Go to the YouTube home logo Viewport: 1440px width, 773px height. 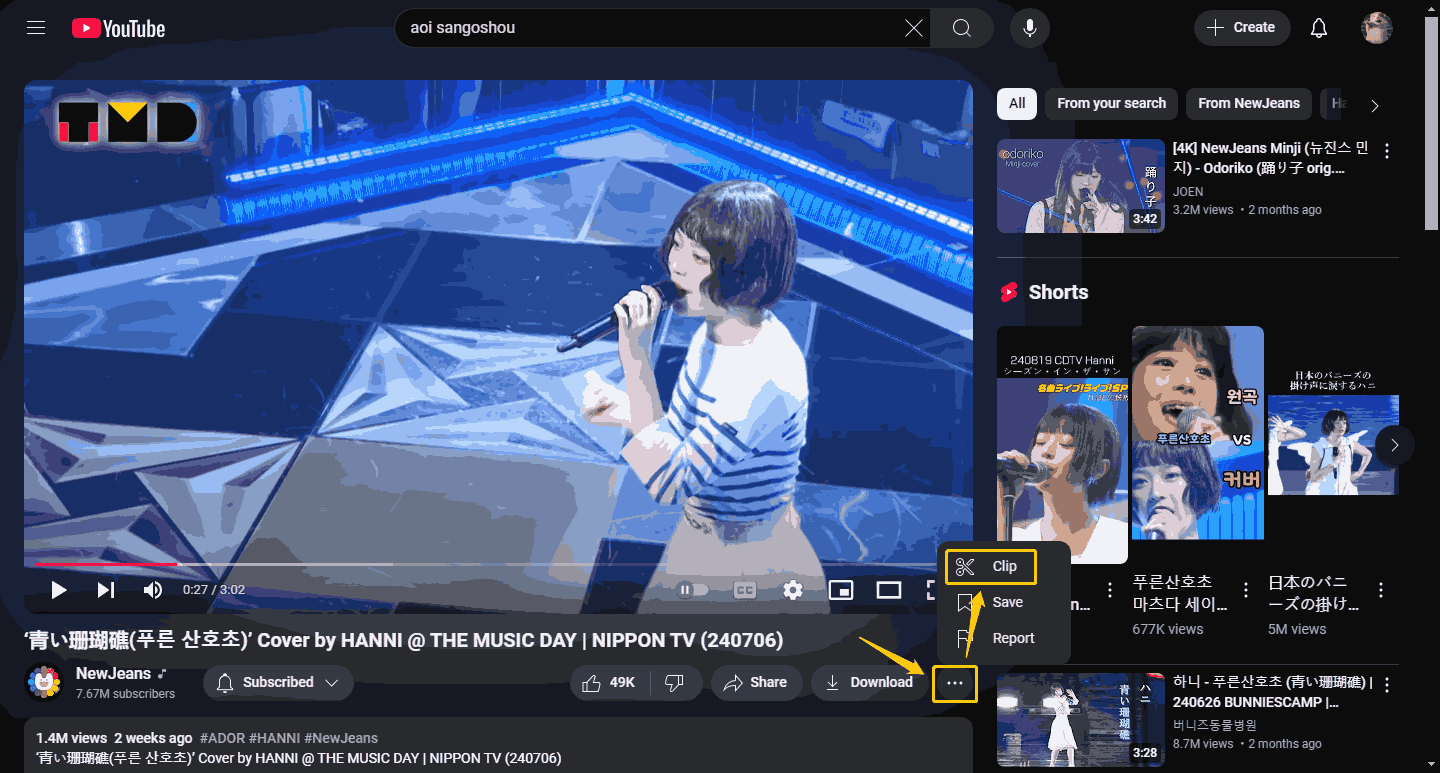coord(118,28)
